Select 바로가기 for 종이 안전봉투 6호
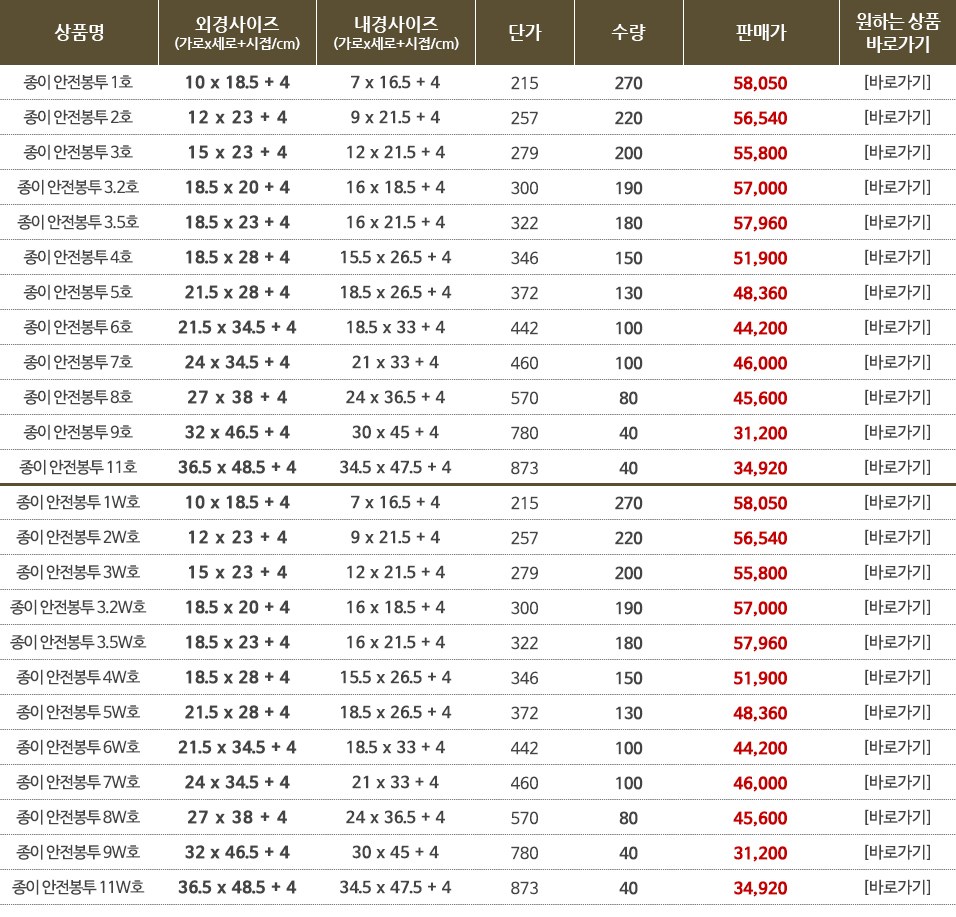 [x=897, y=328]
